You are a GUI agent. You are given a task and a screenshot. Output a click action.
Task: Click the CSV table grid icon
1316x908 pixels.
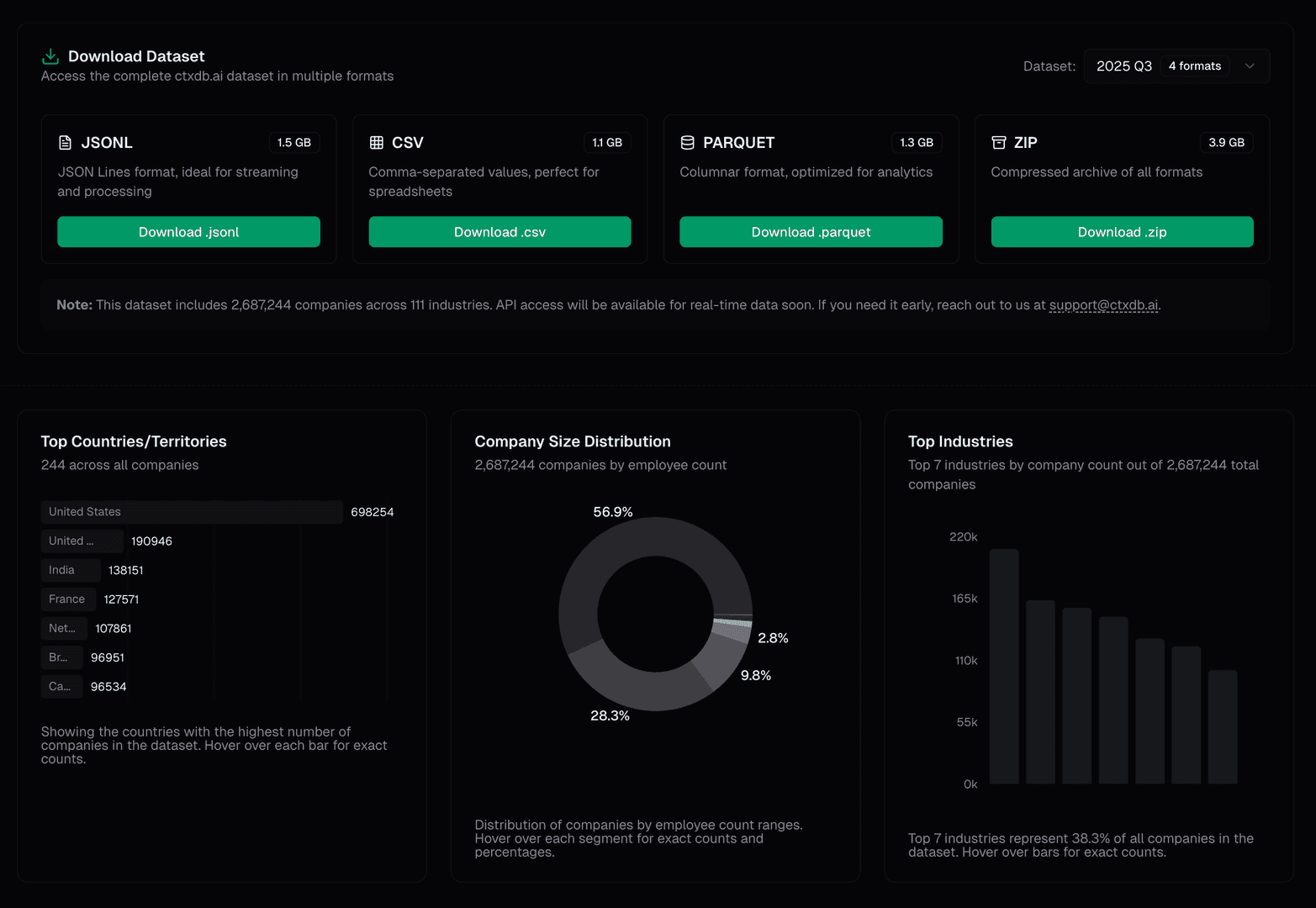click(377, 143)
